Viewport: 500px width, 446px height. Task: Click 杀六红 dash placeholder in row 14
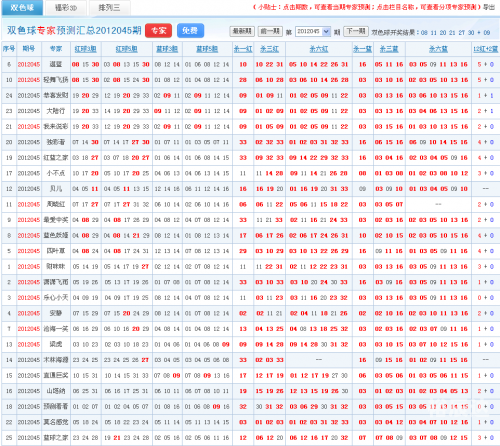coord(319,360)
